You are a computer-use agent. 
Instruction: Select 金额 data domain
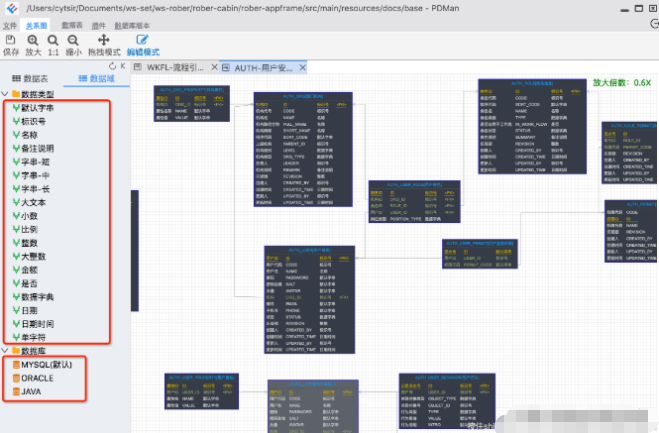tap(25, 270)
